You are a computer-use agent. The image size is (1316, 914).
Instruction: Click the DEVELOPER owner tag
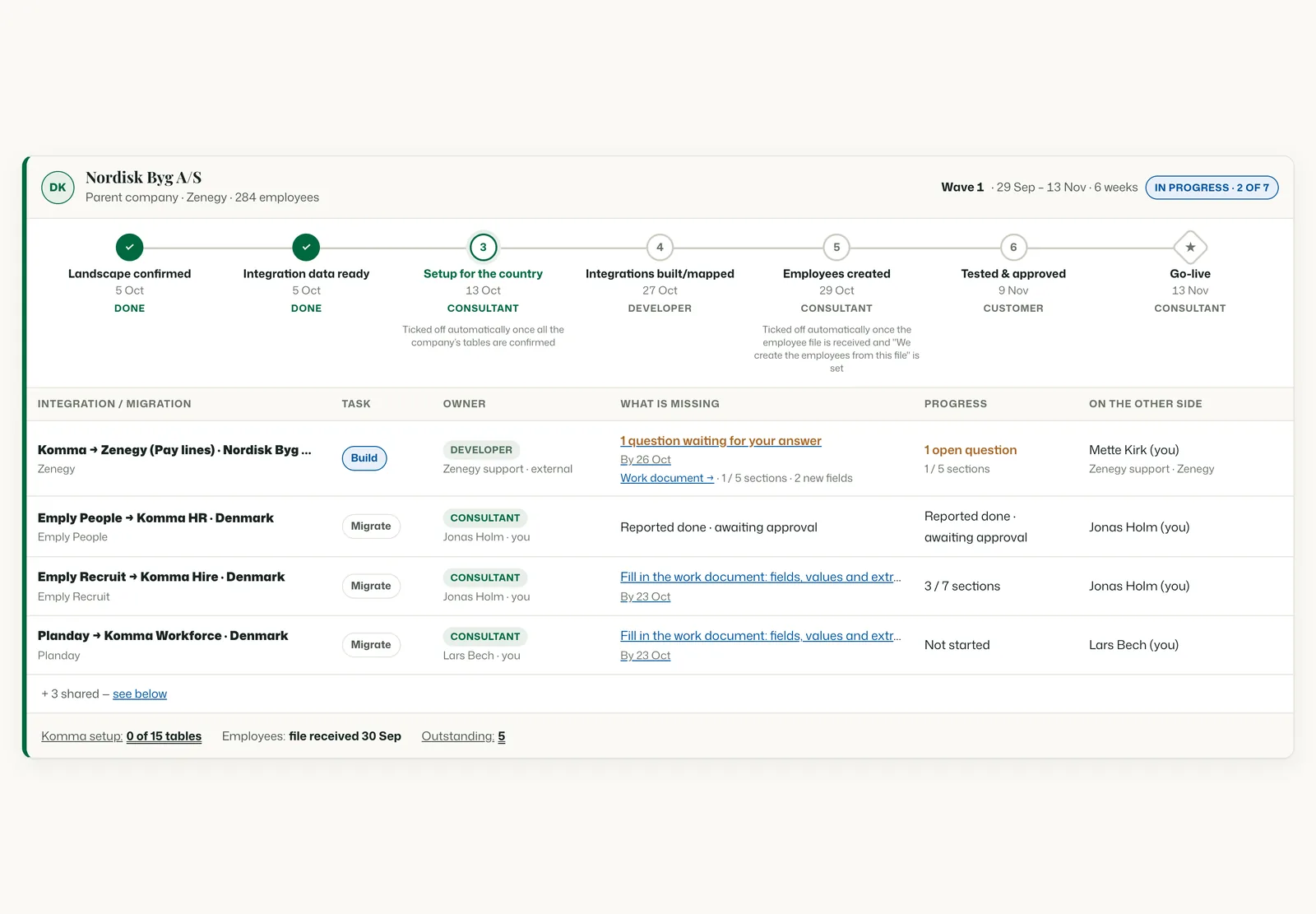481,450
